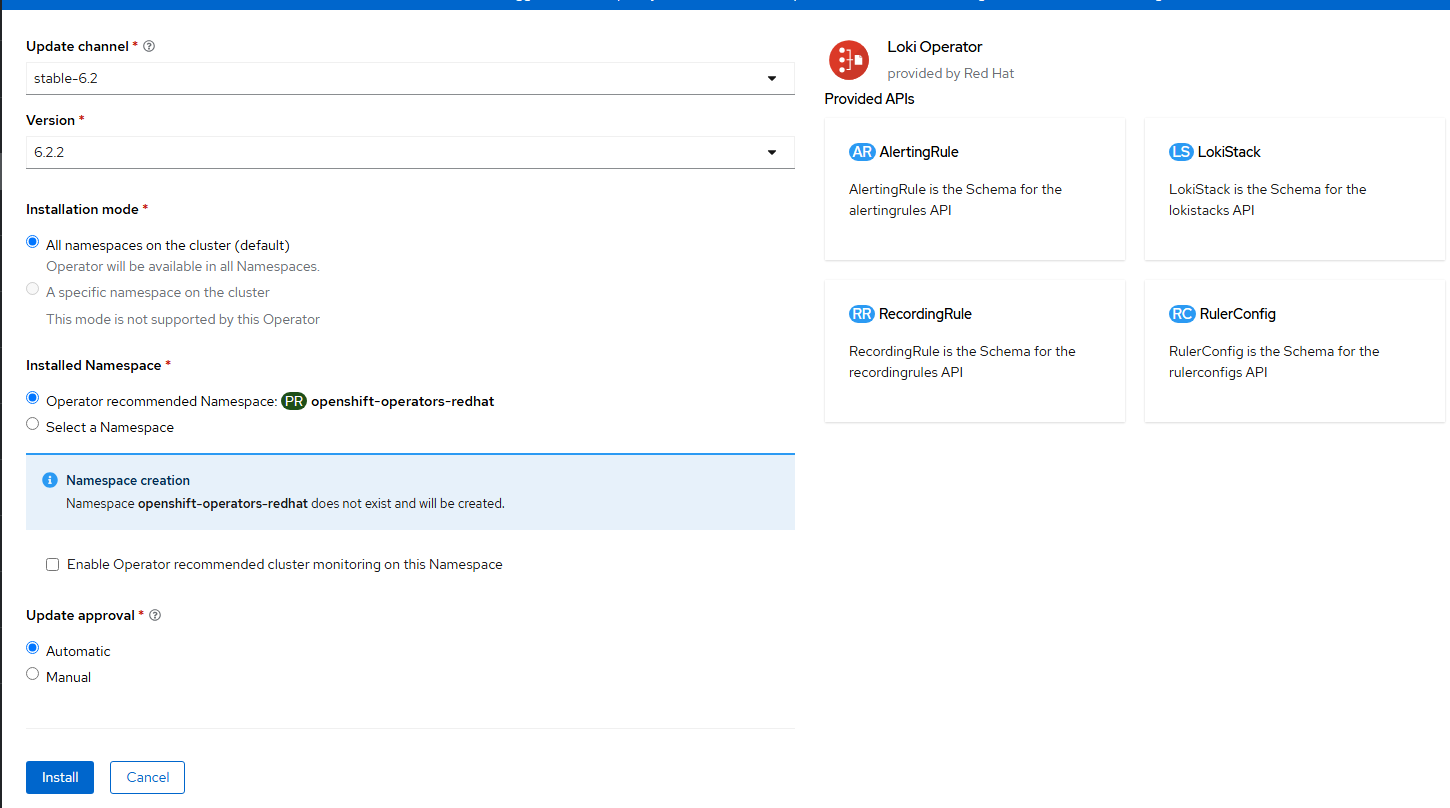Enable Operator recommended cluster monitoring checkbox
Image resolution: width=1450 pixels, height=808 pixels.
tap(53, 565)
